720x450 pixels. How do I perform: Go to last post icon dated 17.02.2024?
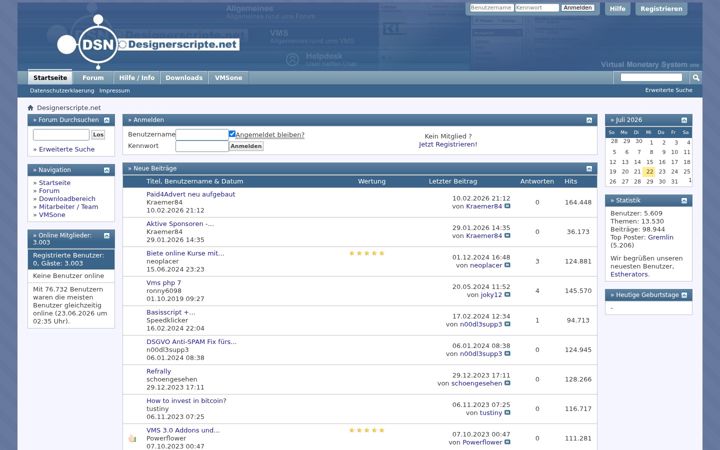pyautogui.click(x=507, y=324)
